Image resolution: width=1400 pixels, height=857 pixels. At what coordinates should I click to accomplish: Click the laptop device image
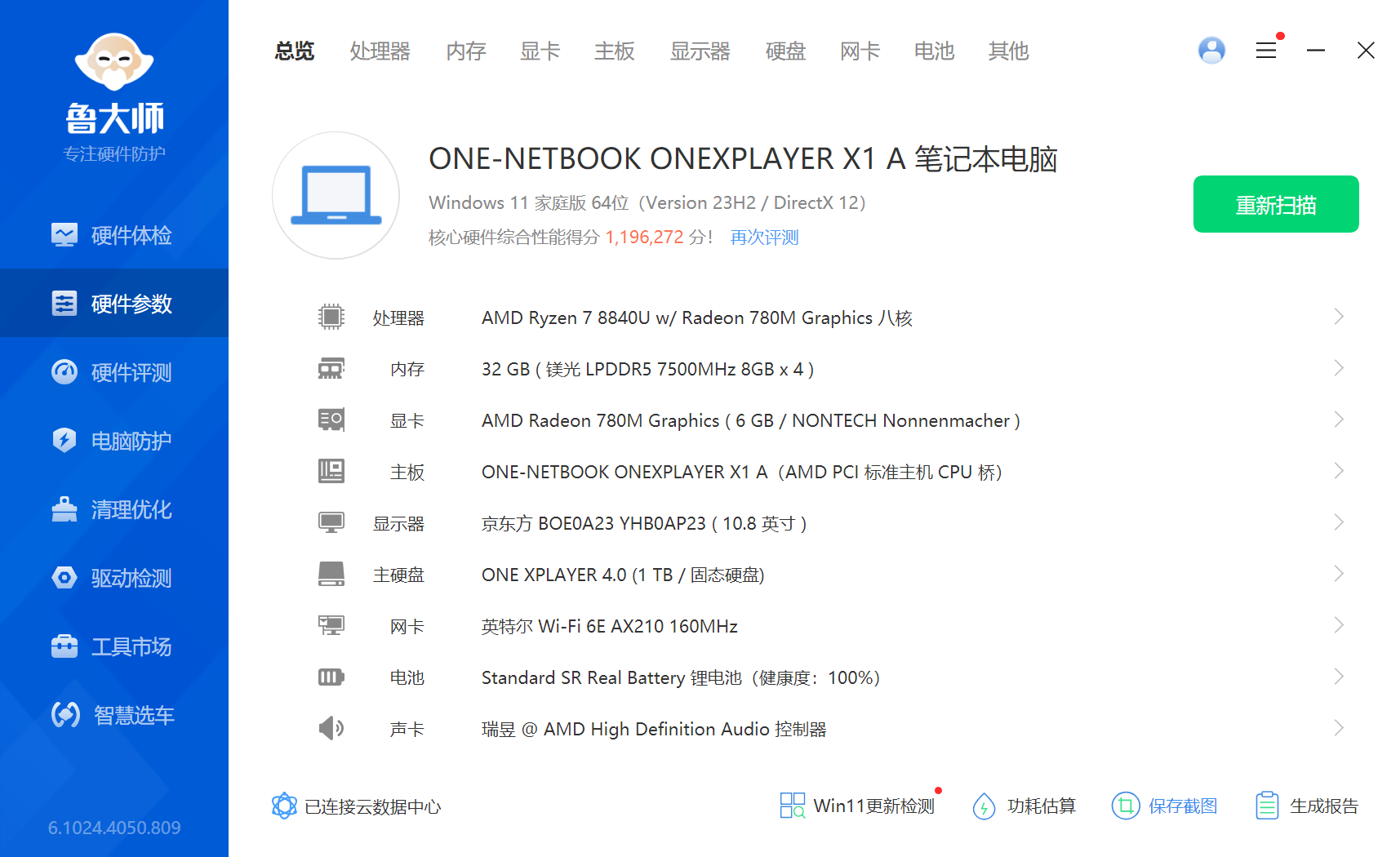pyautogui.click(x=336, y=195)
